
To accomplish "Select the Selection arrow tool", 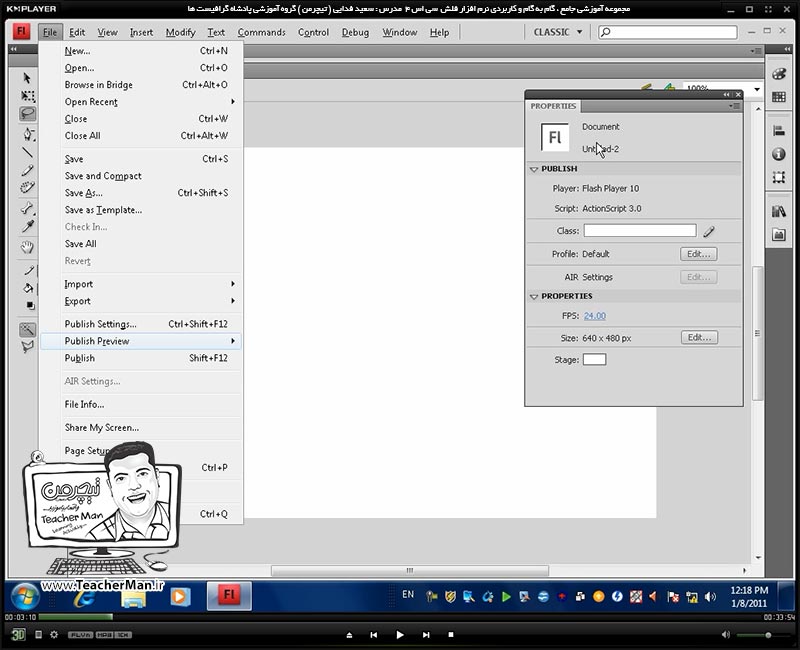I will pos(27,78).
